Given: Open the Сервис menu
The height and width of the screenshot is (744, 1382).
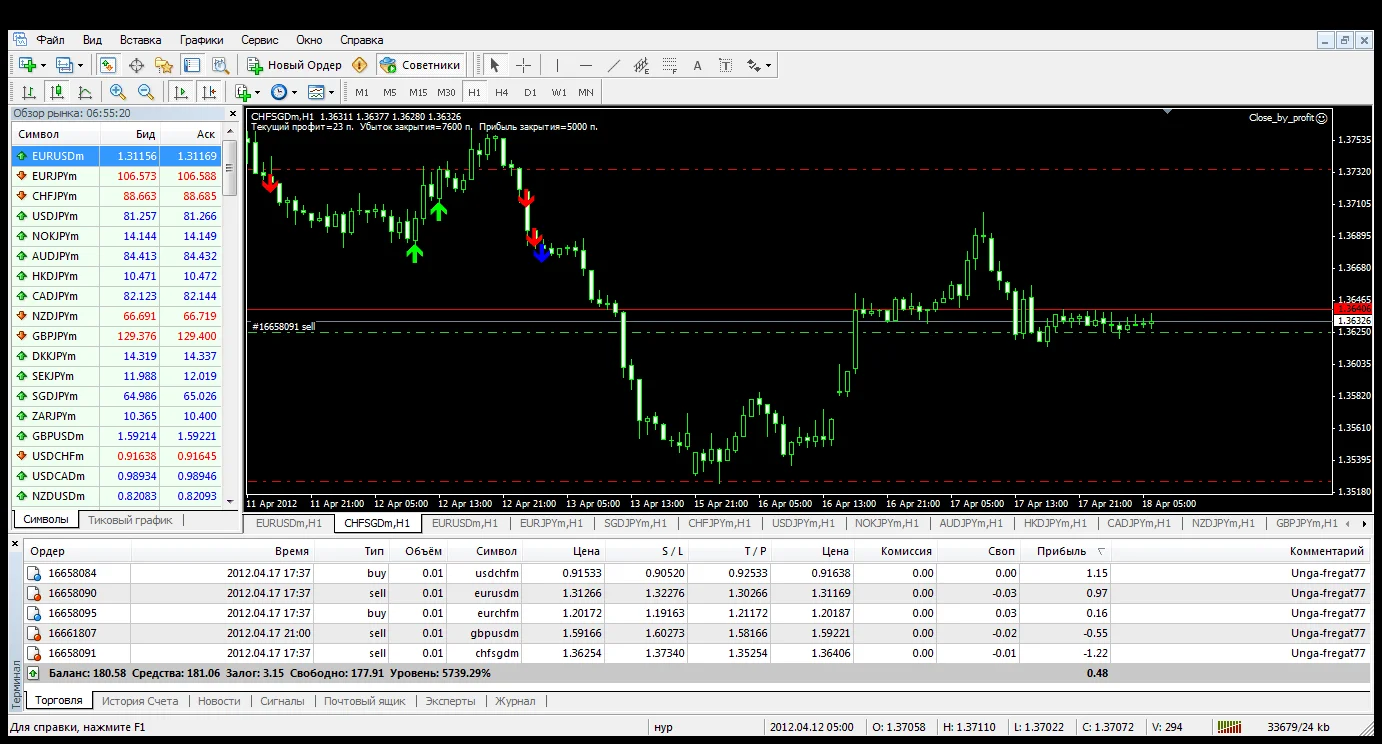Looking at the screenshot, I should (259, 40).
